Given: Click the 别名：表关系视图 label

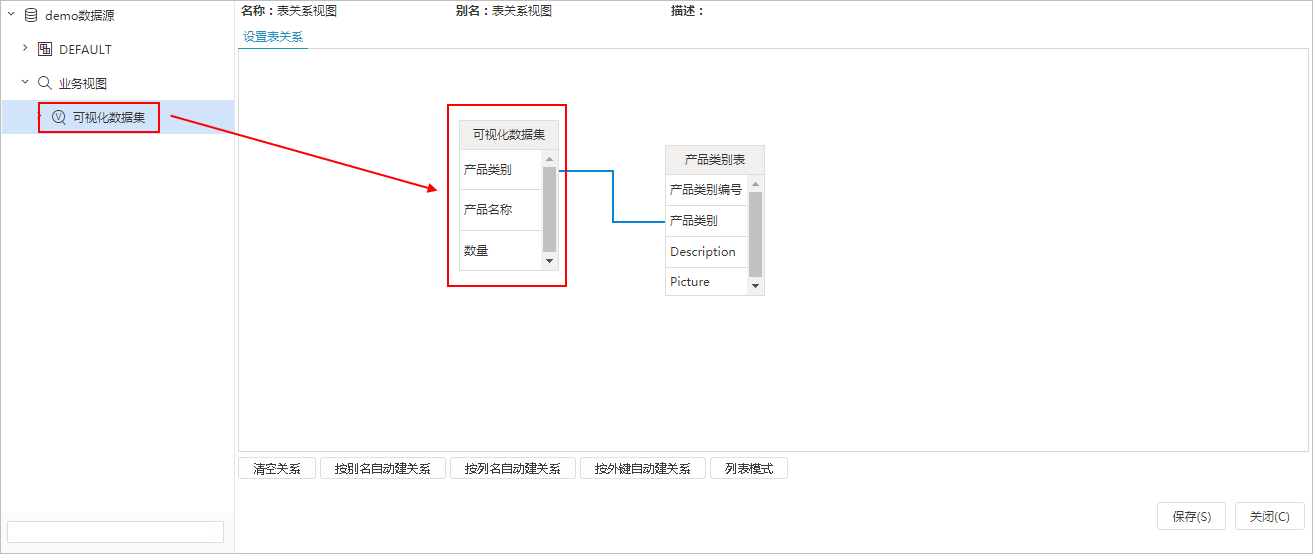Looking at the screenshot, I should pyautogui.click(x=503, y=11).
